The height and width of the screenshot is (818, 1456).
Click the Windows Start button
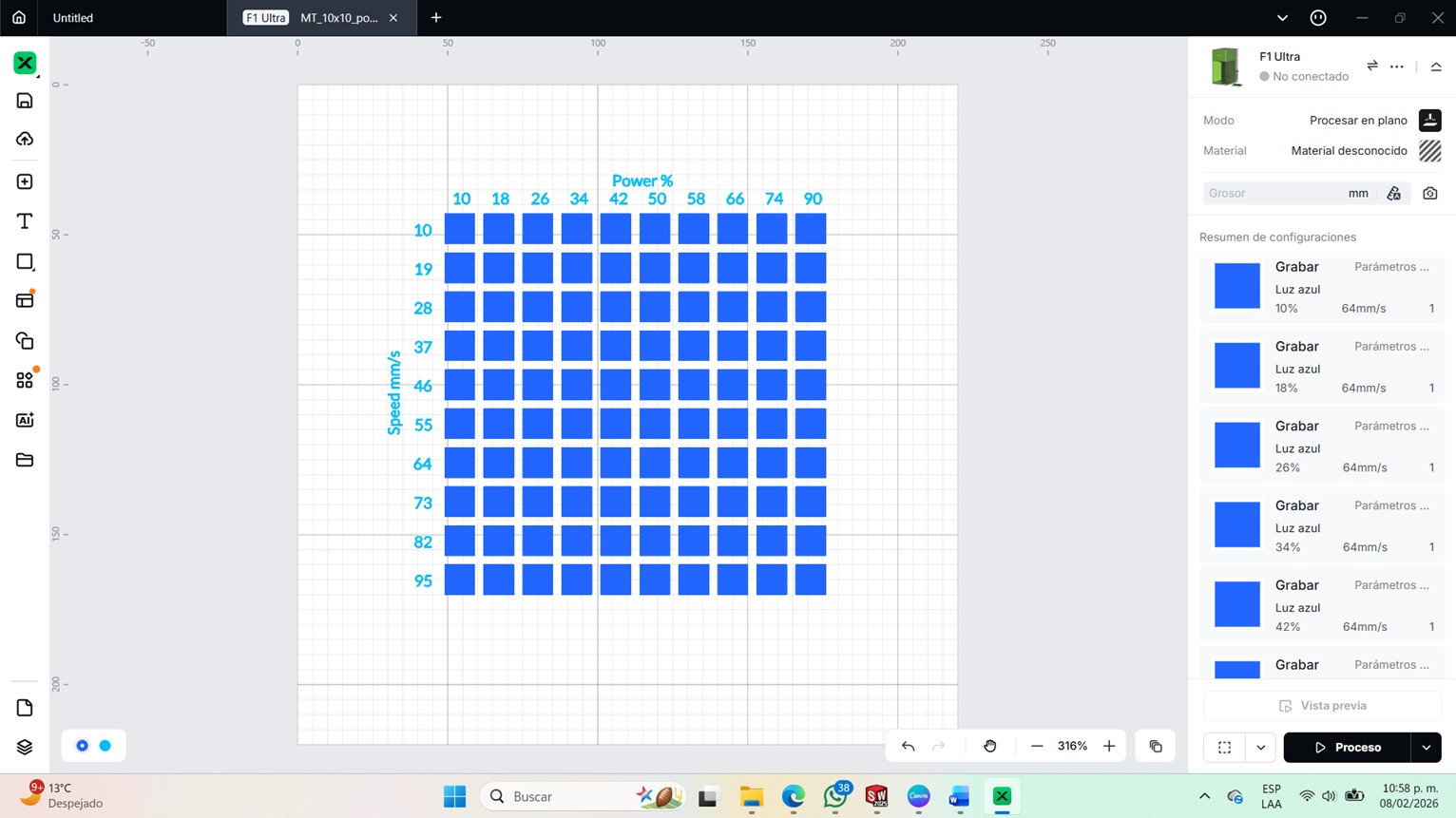(x=454, y=796)
